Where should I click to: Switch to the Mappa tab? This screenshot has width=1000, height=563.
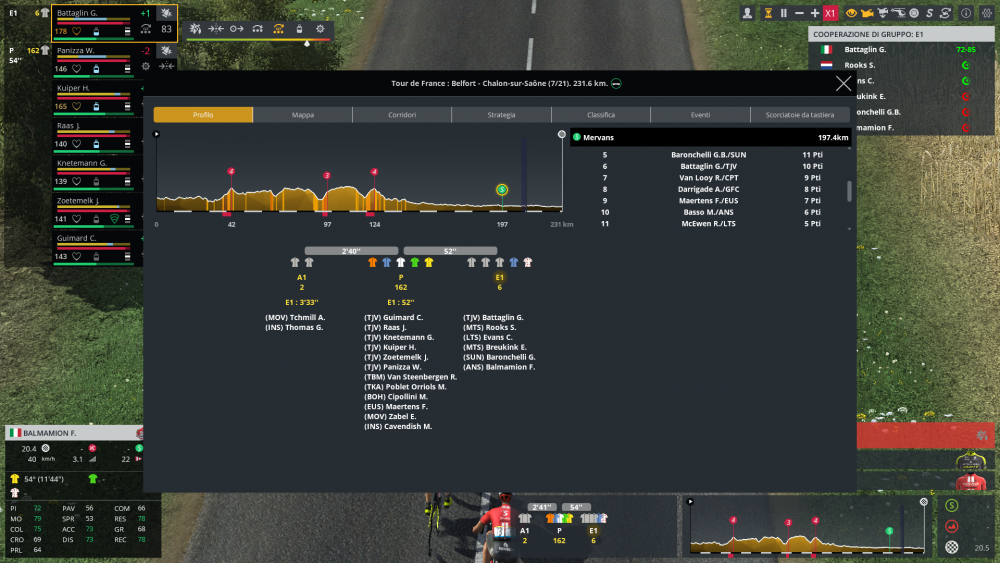click(x=302, y=115)
